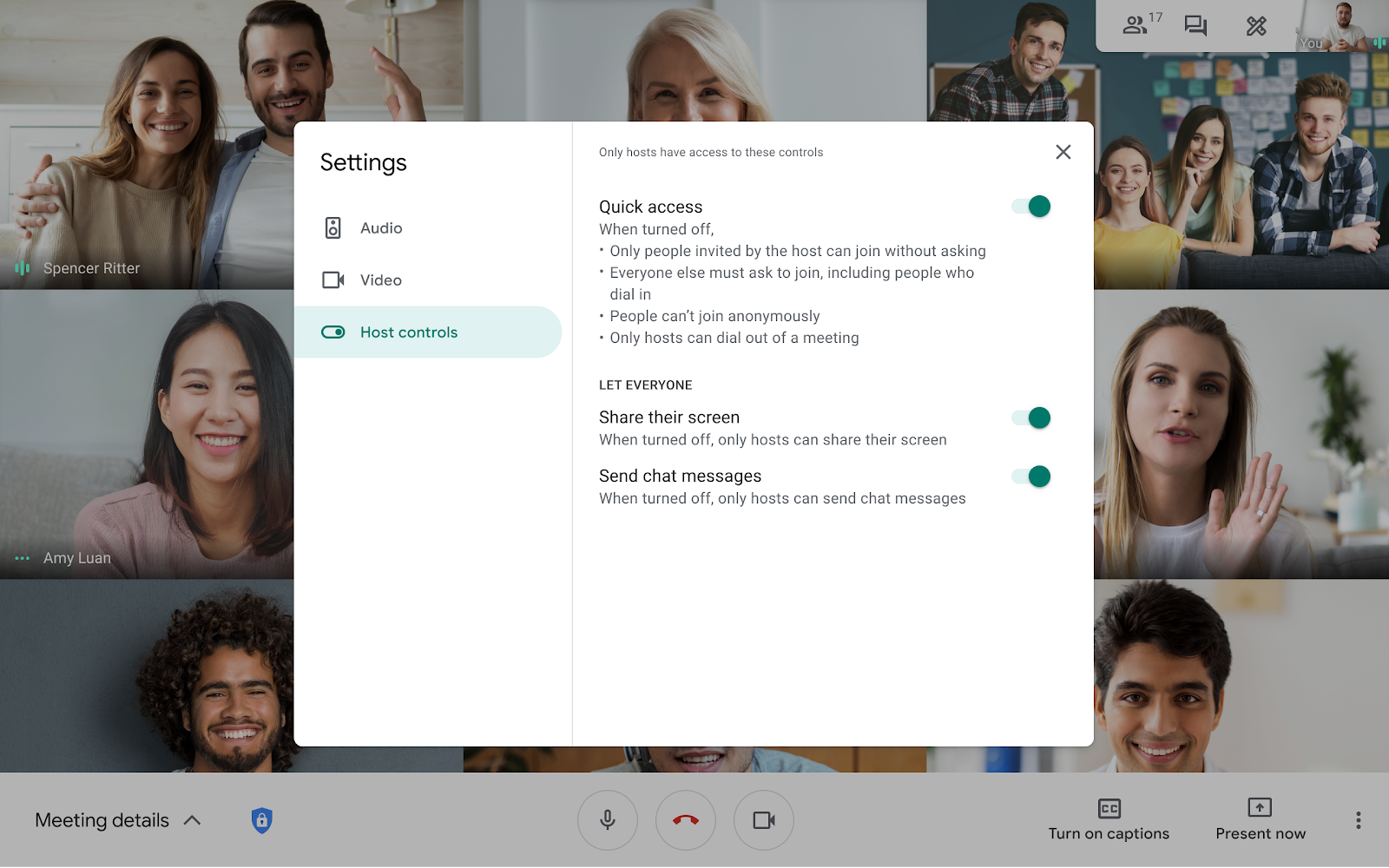Screen dimensions: 1389x868
Task: Click the meeting safety shield icon
Action: pyautogui.click(x=261, y=819)
